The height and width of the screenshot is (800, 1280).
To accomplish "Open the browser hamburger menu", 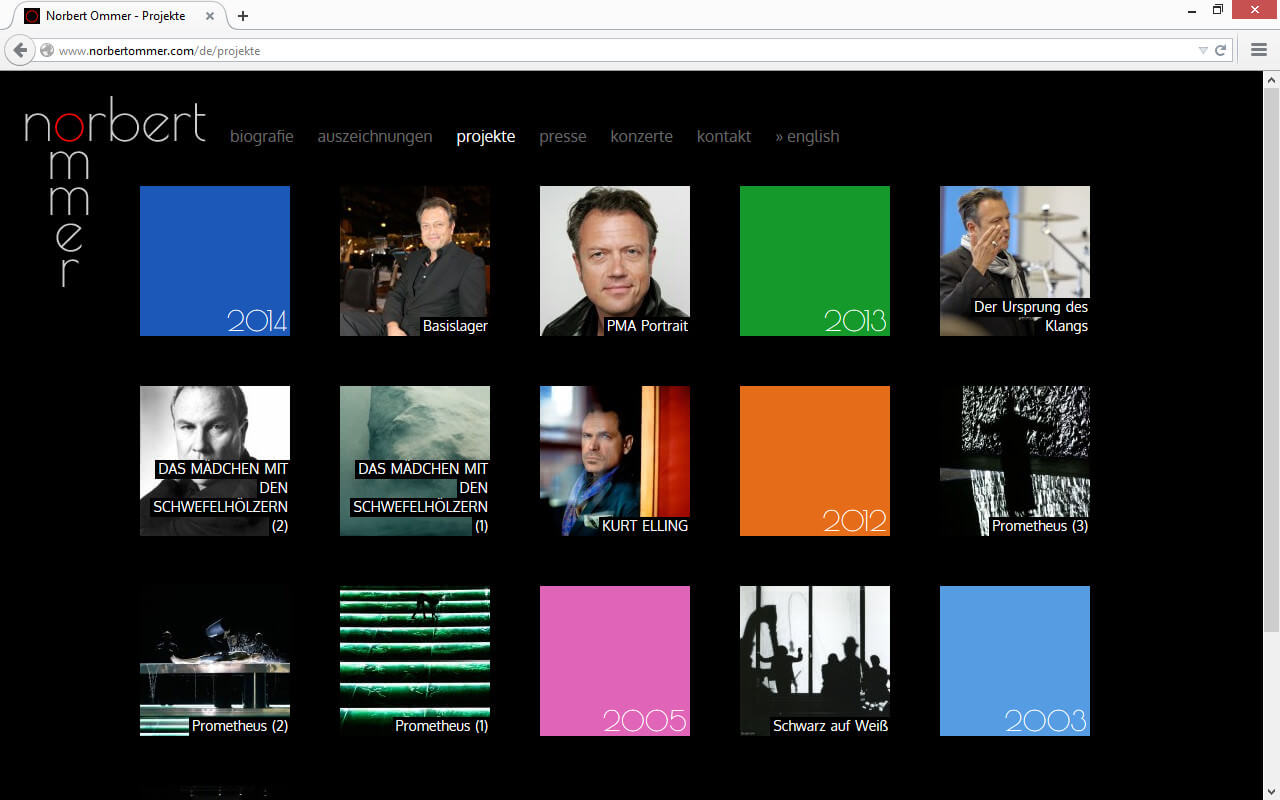I will [x=1259, y=50].
